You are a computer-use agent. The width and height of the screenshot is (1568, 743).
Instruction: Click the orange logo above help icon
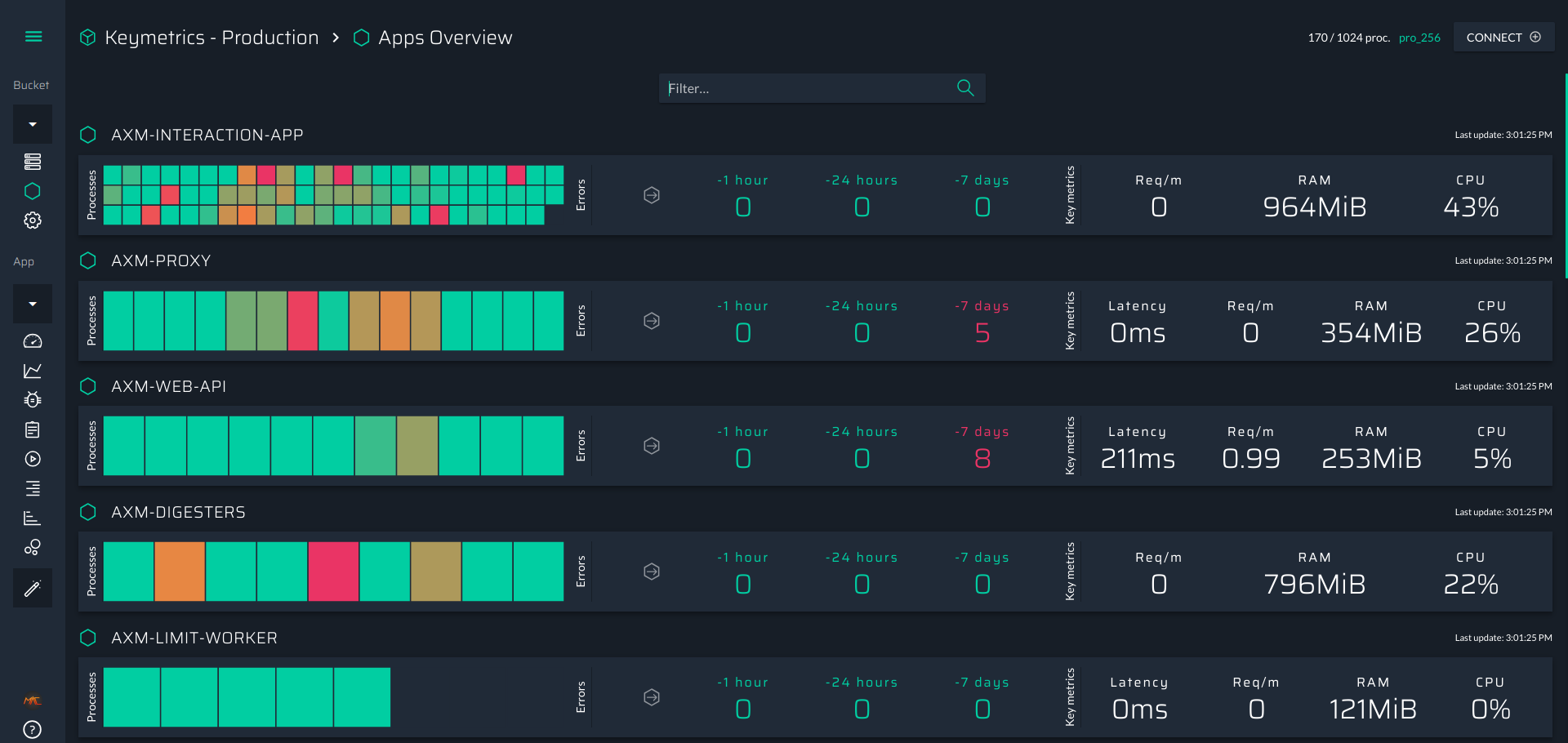coord(33,701)
